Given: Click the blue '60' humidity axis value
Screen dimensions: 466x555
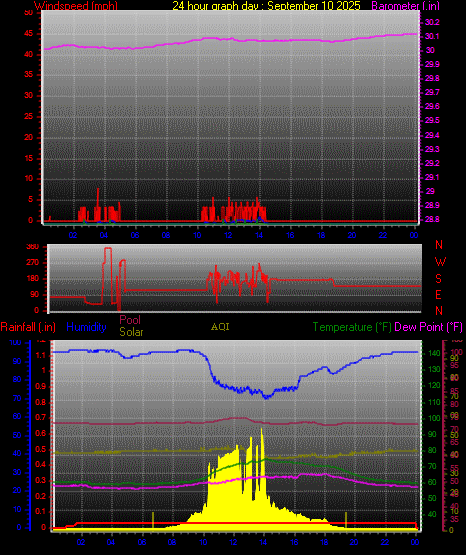Looking at the screenshot, I should point(17,417).
